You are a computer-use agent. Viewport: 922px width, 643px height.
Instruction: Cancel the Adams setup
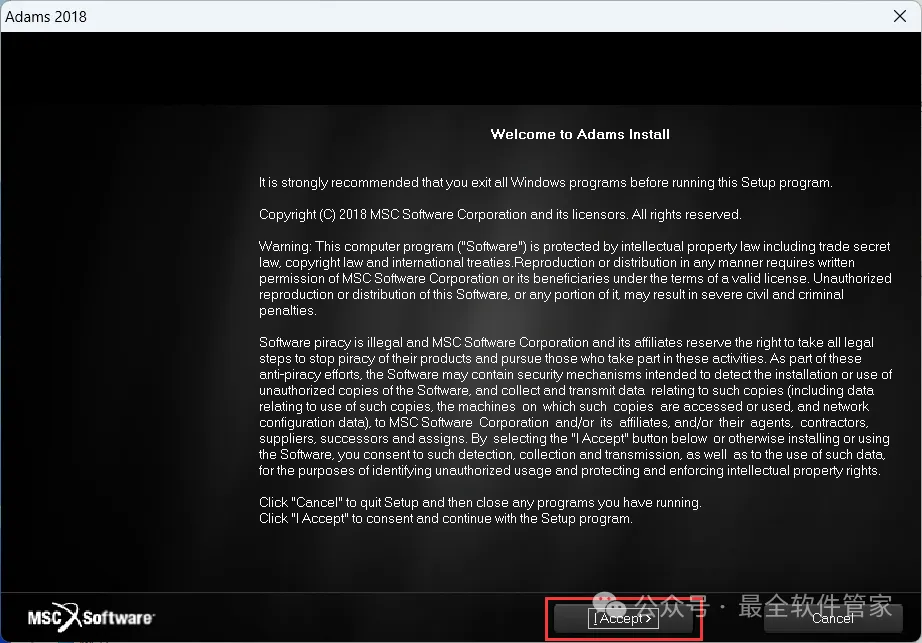pos(833,618)
